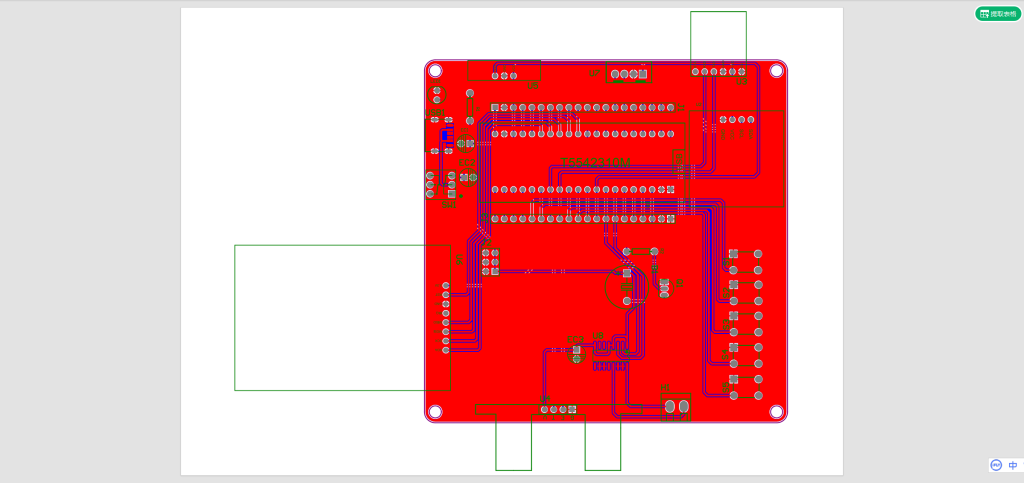
Task: Toggle the 中 Chinese input mode indicator
Action: click(1012, 465)
